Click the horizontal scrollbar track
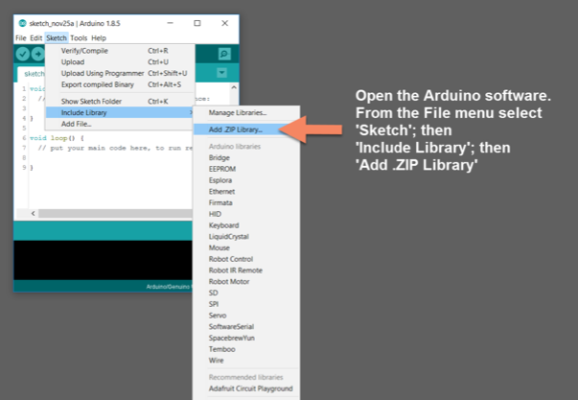Screen dimensions: 578x400 click(x=115, y=213)
